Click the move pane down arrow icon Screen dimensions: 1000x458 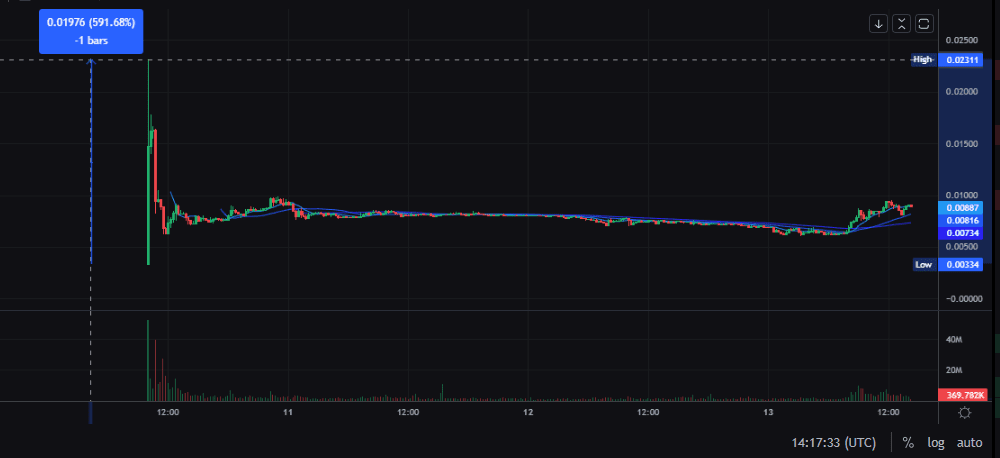(x=878, y=24)
